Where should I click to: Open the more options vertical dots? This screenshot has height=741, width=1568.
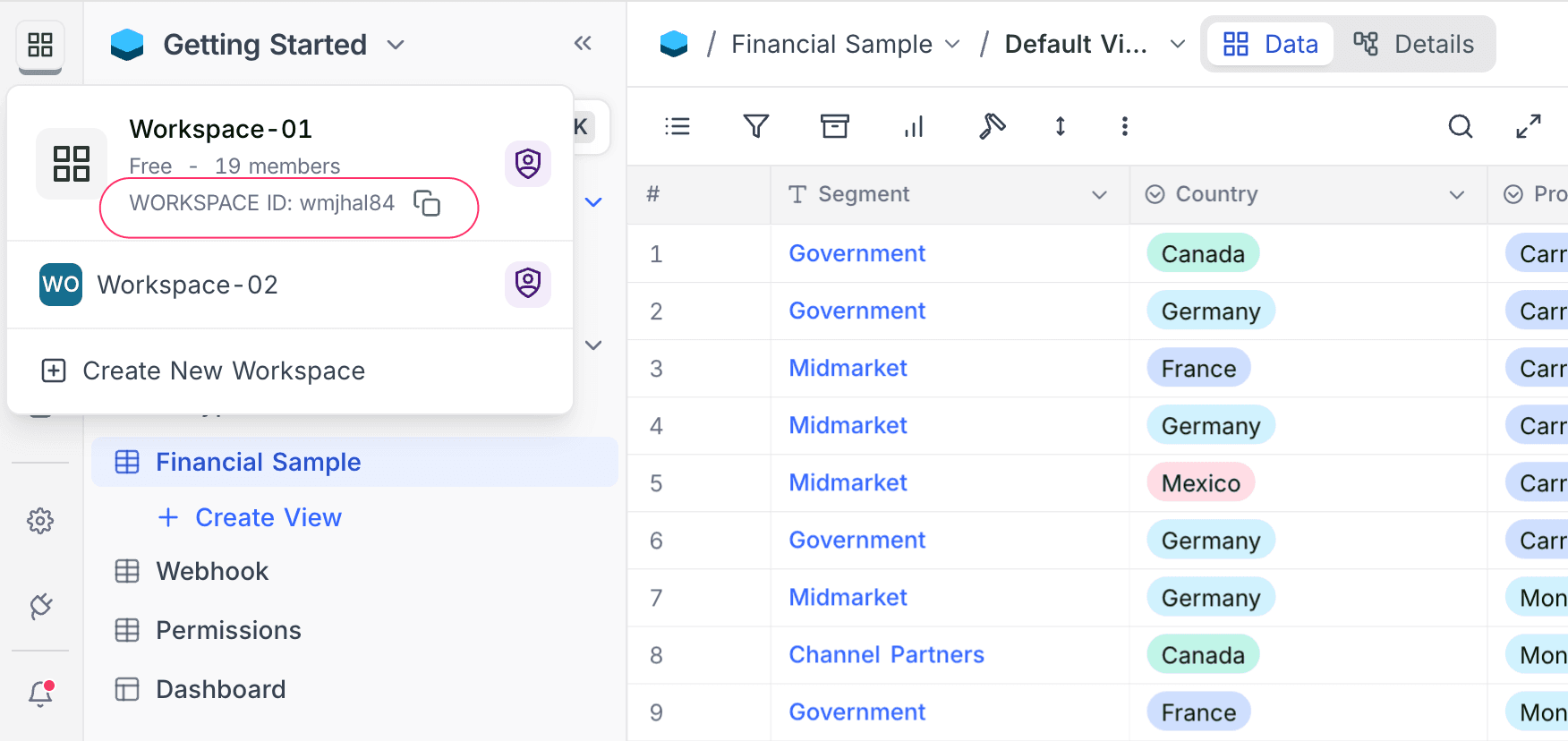[1124, 126]
